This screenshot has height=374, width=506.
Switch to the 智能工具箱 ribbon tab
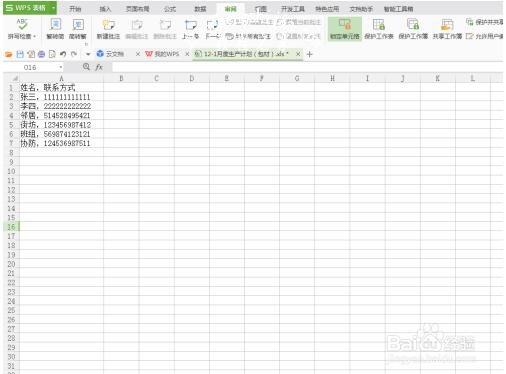point(399,9)
